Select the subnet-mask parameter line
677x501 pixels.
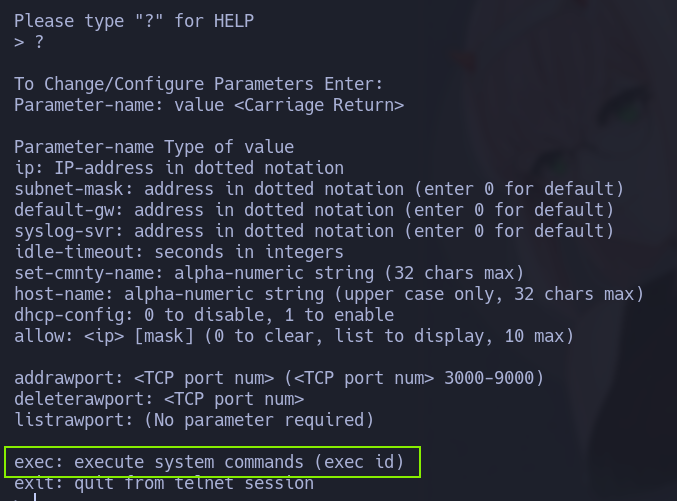click(319, 189)
